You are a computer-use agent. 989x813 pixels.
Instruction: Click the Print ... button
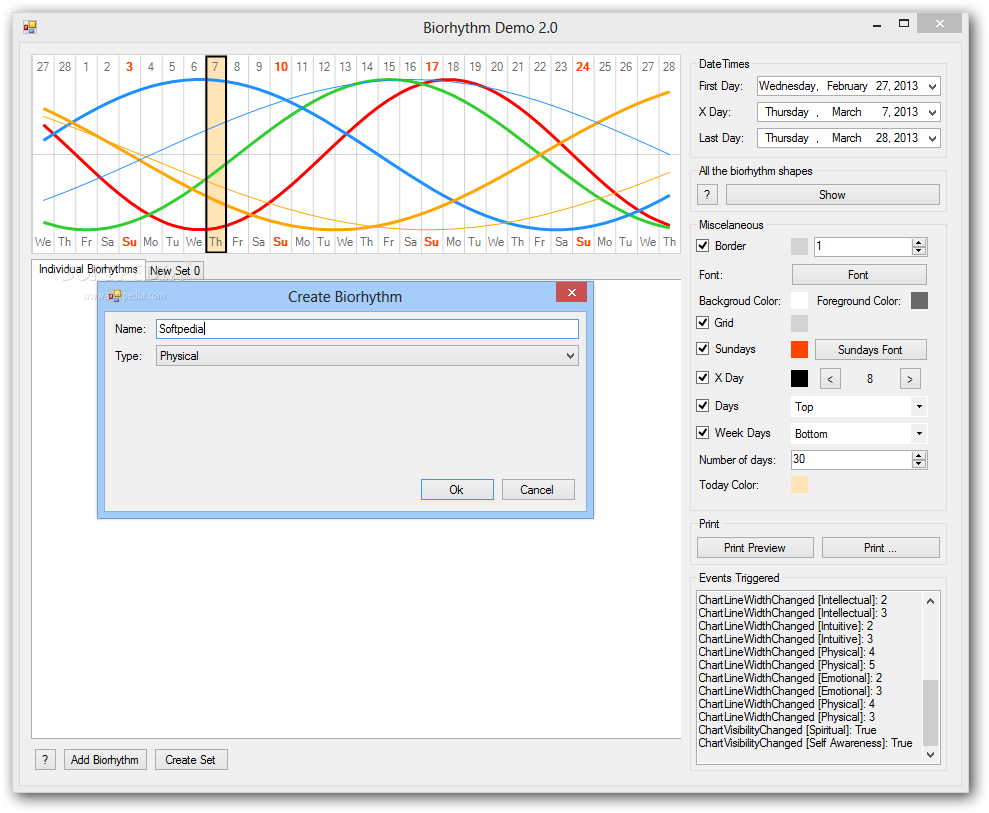pyautogui.click(x=881, y=548)
